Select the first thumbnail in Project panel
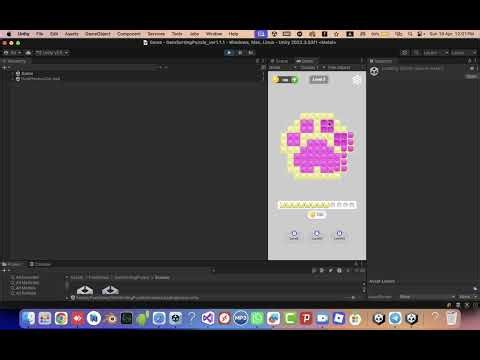Viewport: 480px width, 360px height. pos(85,290)
